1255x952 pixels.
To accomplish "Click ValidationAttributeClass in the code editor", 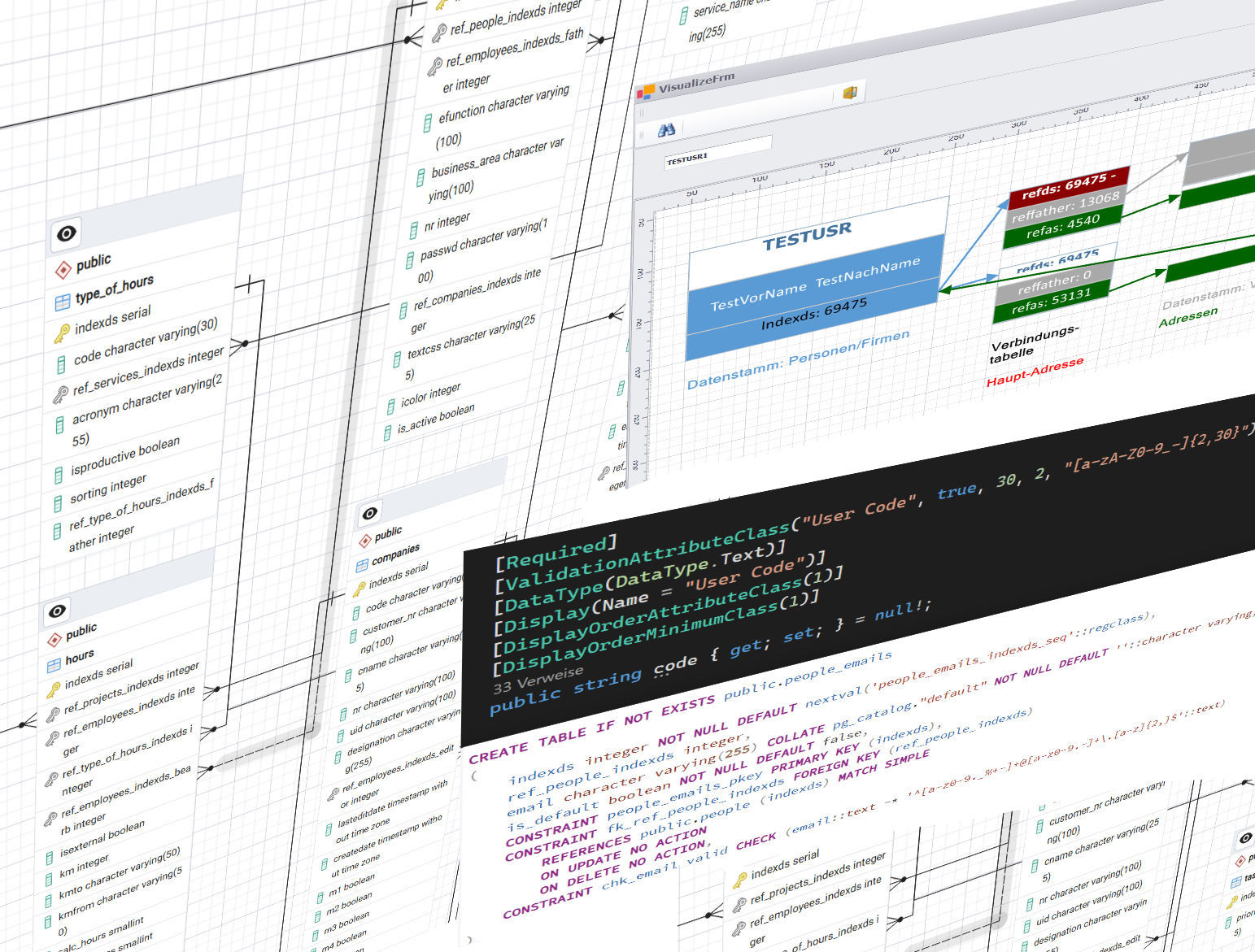I will [650, 557].
